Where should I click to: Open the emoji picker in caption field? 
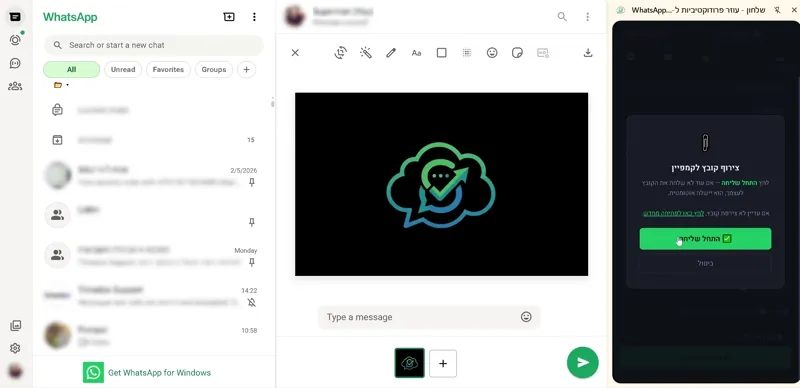526,317
